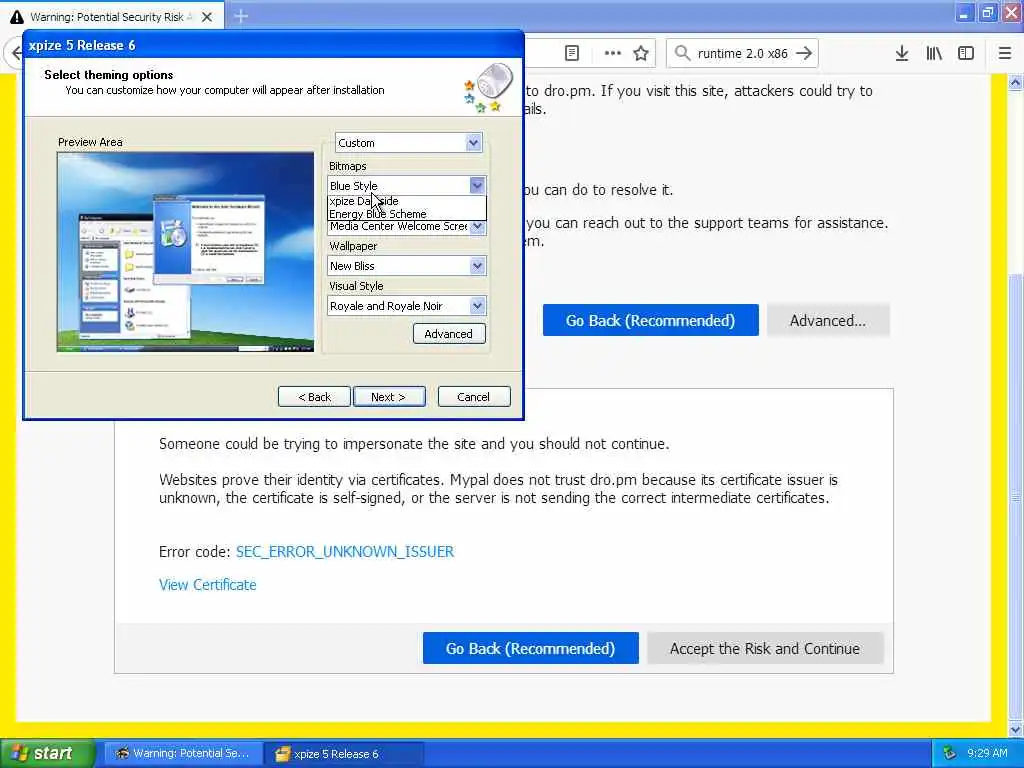Click the Select theming options heading
Viewport: 1024px width, 768px height.
pyautogui.click(x=109, y=74)
